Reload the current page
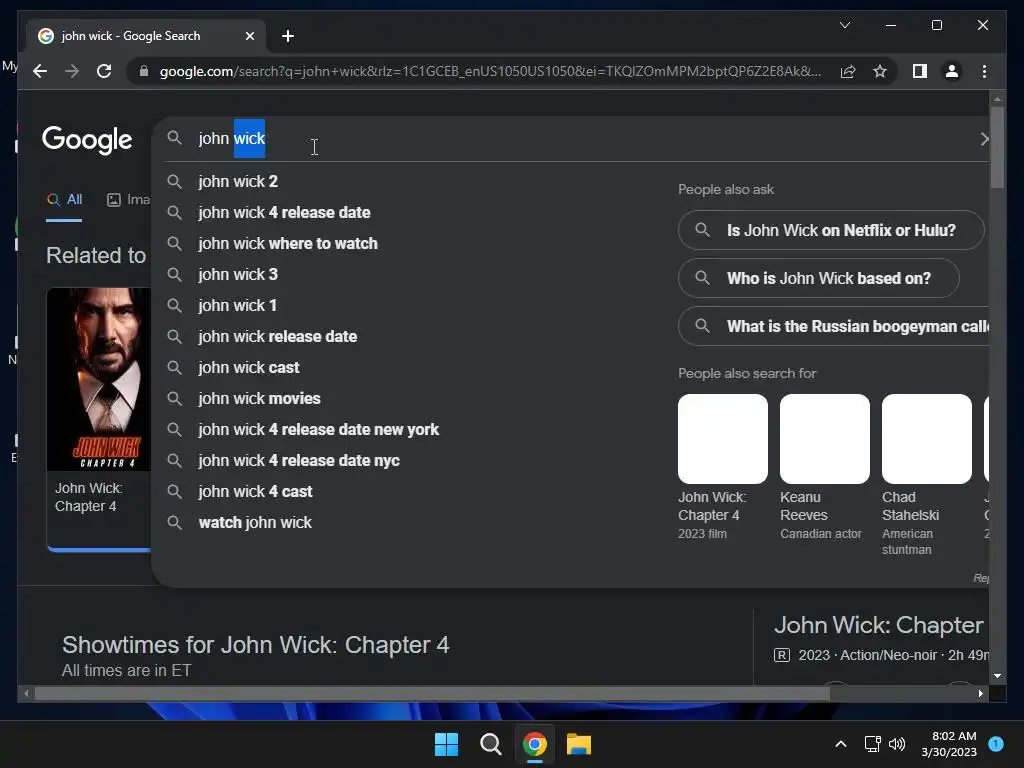Viewport: 1024px width, 768px height. click(104, 71)
